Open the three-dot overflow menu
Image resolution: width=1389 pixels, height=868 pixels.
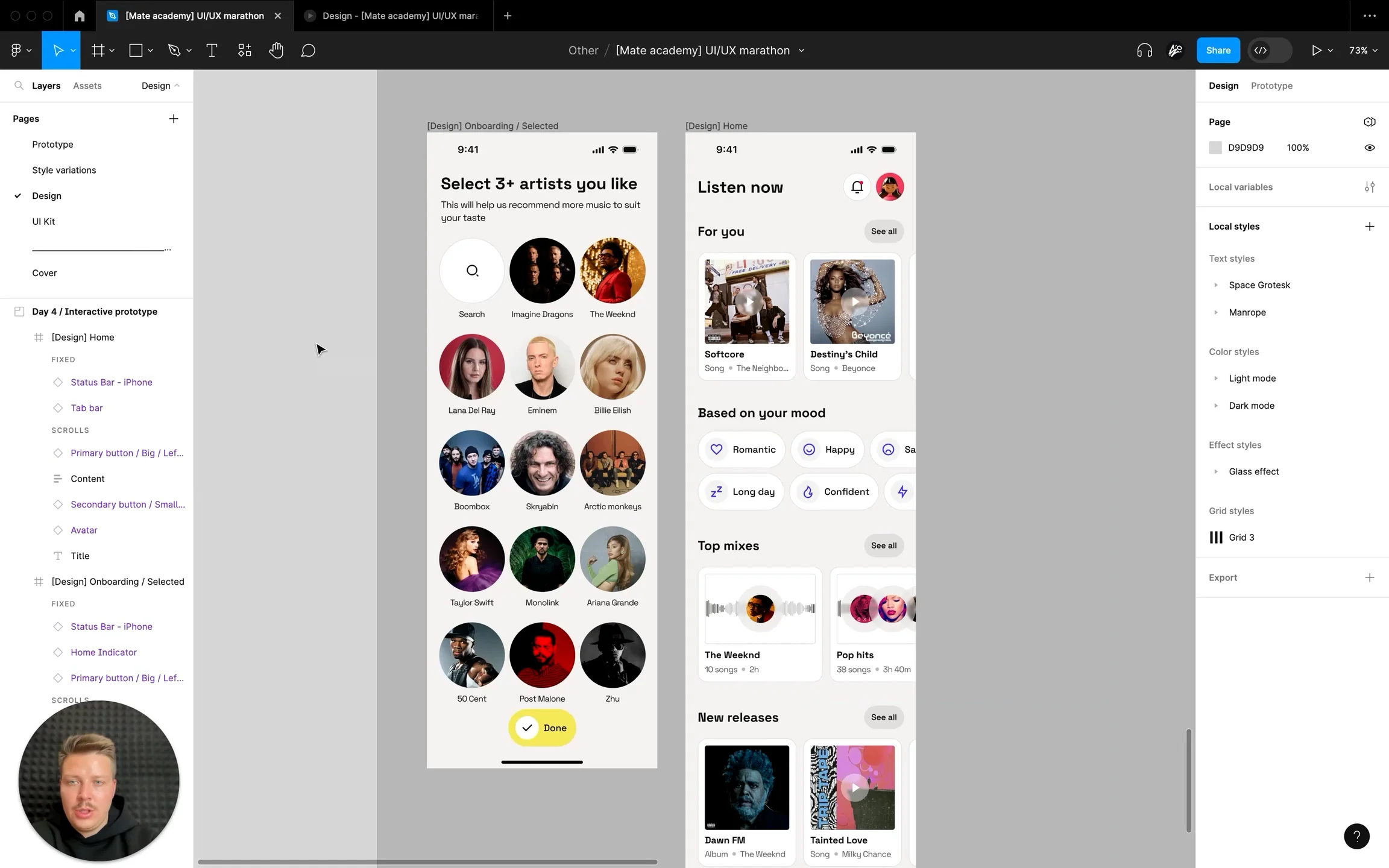coord(1369,16)
